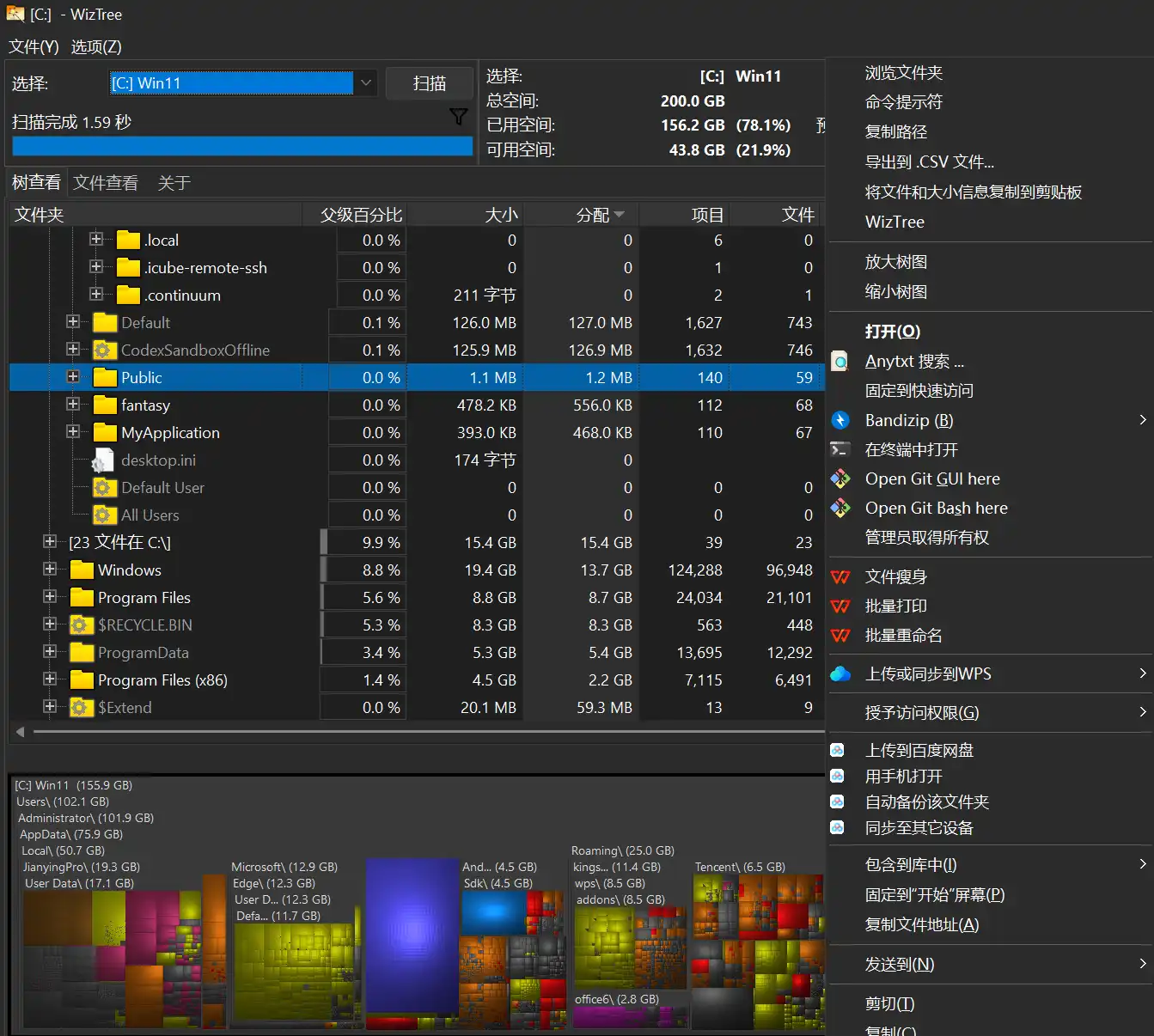The width and height of the screenshot is (1154, 1036).
Task: Open the 文件(Y) menu
Action: coord(34,46)
